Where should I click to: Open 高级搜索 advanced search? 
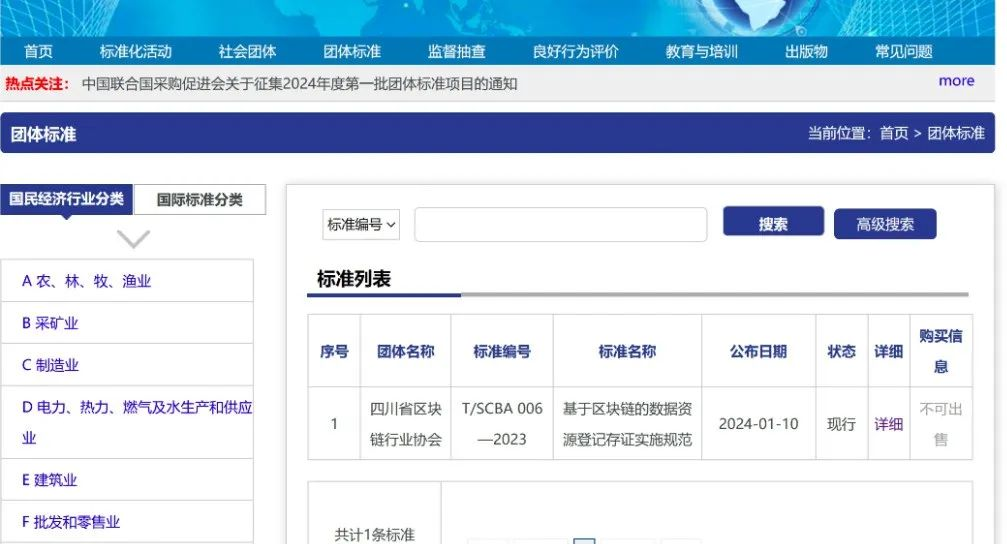coord(884,225)
